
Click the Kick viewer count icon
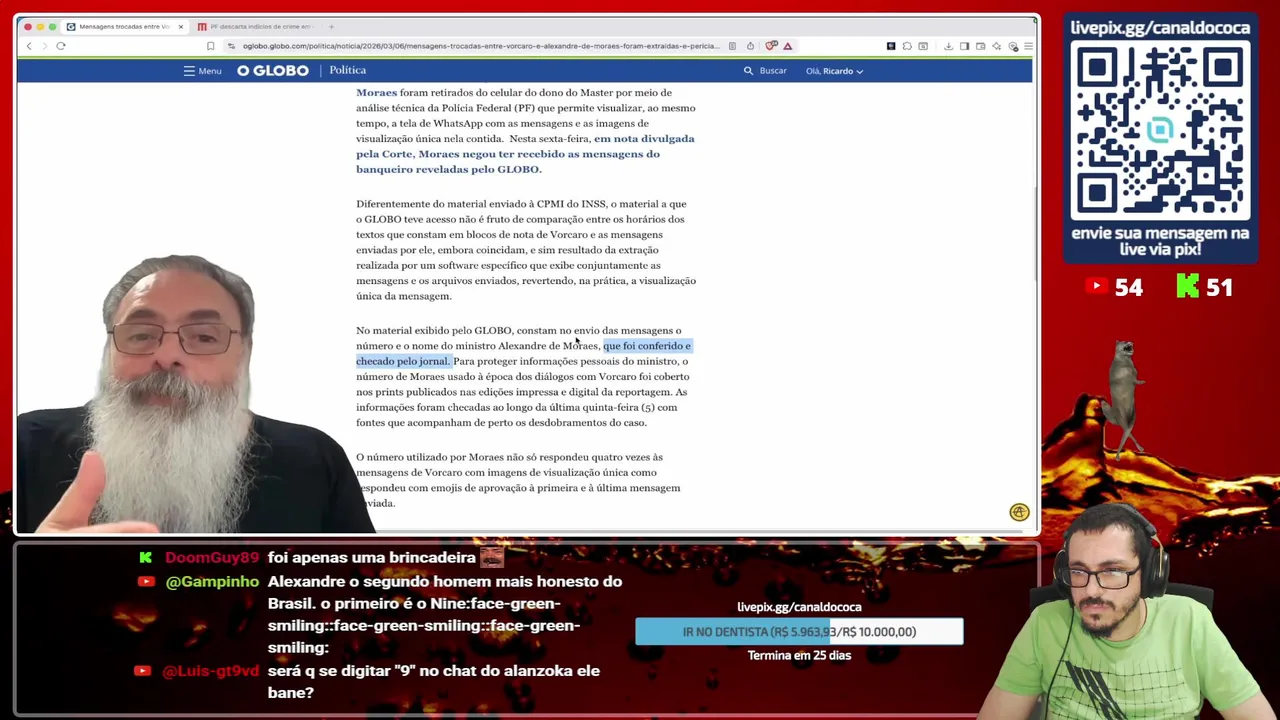1187,287
